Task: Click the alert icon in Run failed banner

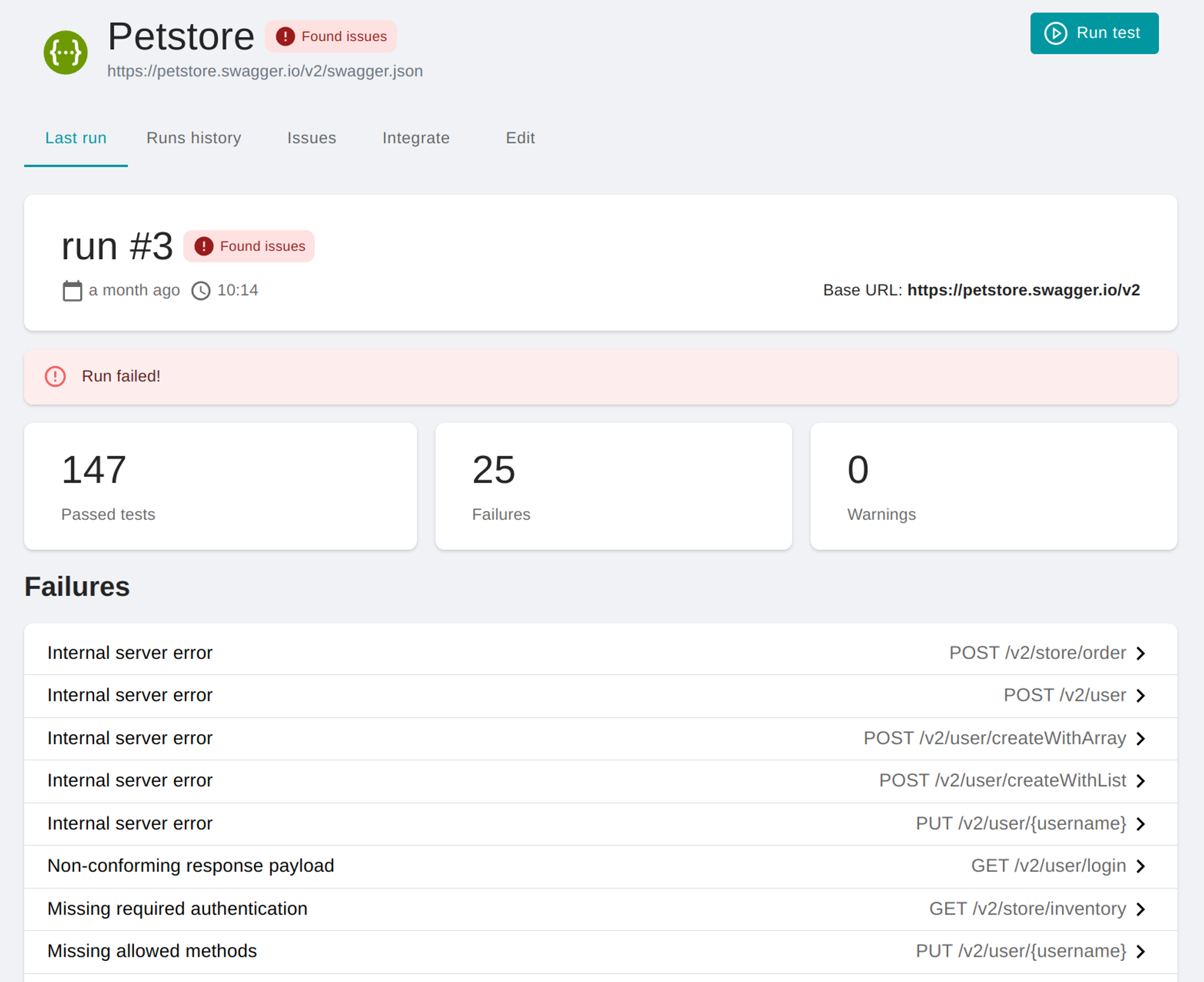Action: 55,376
